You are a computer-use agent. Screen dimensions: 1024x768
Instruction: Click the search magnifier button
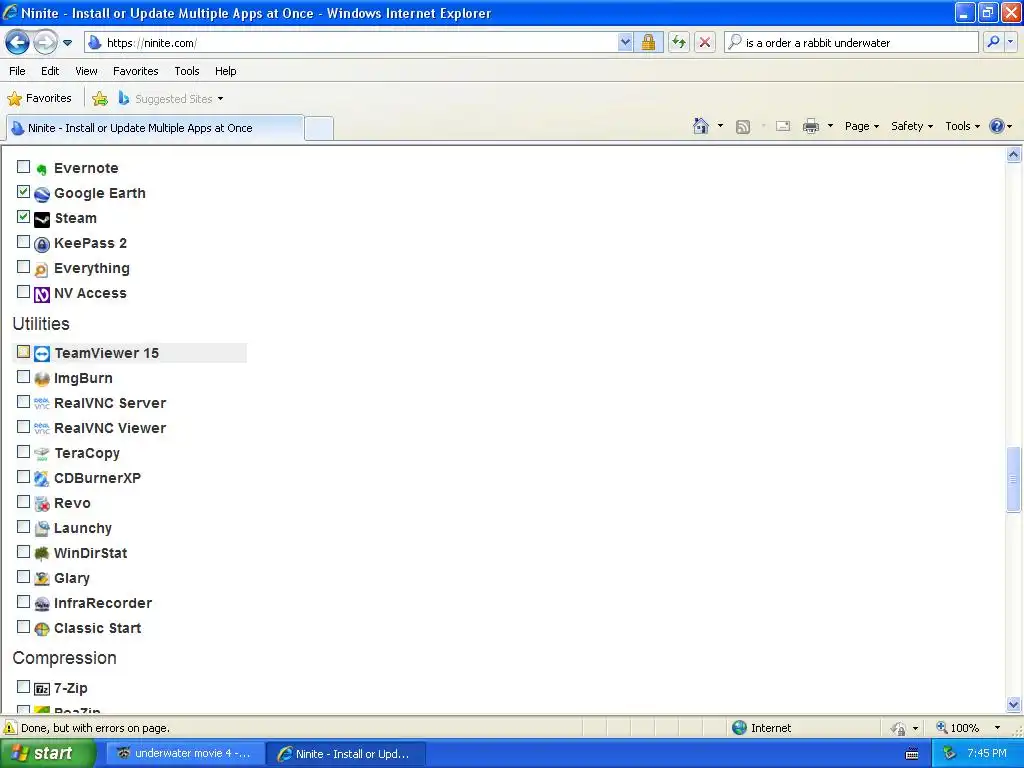993,42
